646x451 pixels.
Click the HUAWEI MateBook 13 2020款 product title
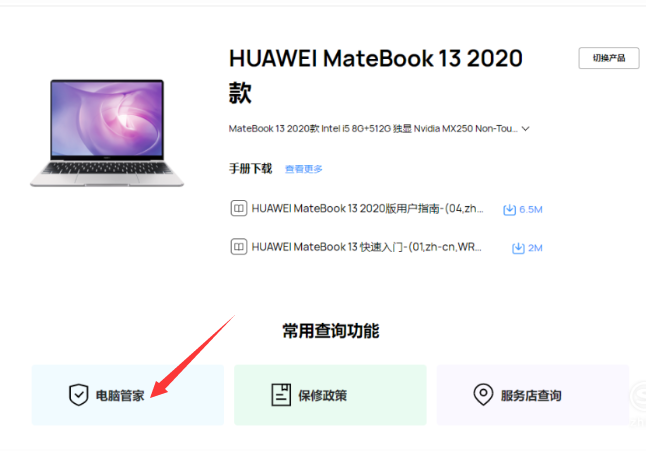pos(376,75)
